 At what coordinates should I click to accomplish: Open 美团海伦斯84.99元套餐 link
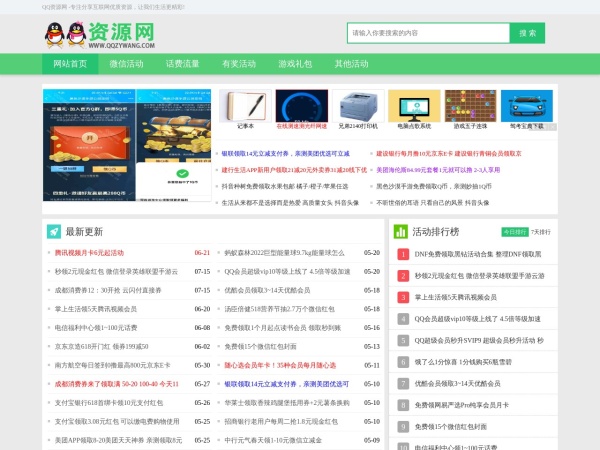(438, 170)
